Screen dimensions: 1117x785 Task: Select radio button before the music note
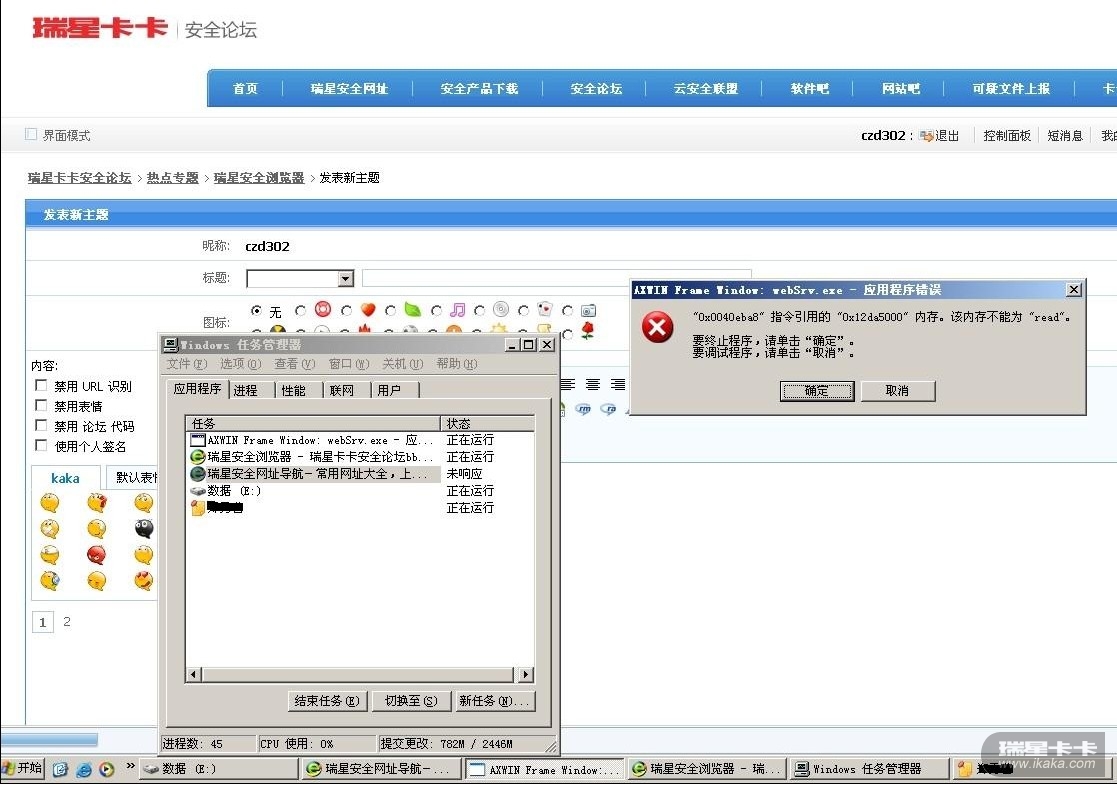pos(436,311)
